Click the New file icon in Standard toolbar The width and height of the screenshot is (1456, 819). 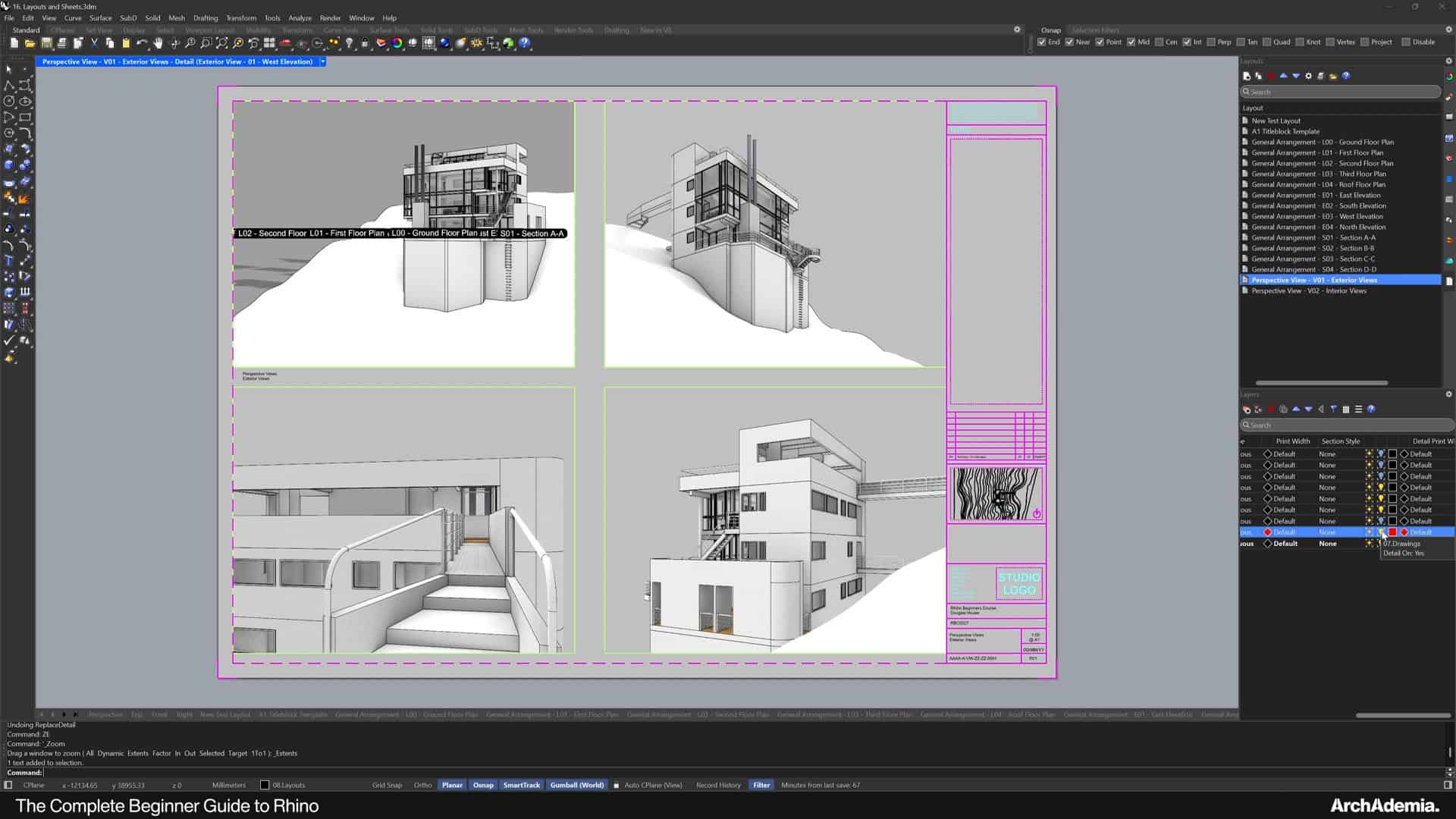click(x=14, y=43)
